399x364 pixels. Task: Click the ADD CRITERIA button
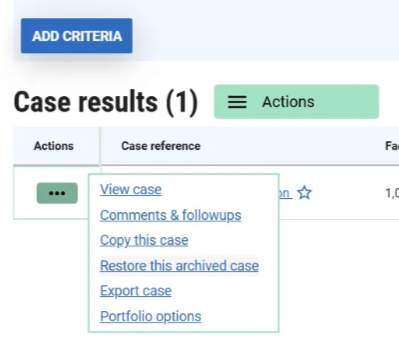click(77, 36)
